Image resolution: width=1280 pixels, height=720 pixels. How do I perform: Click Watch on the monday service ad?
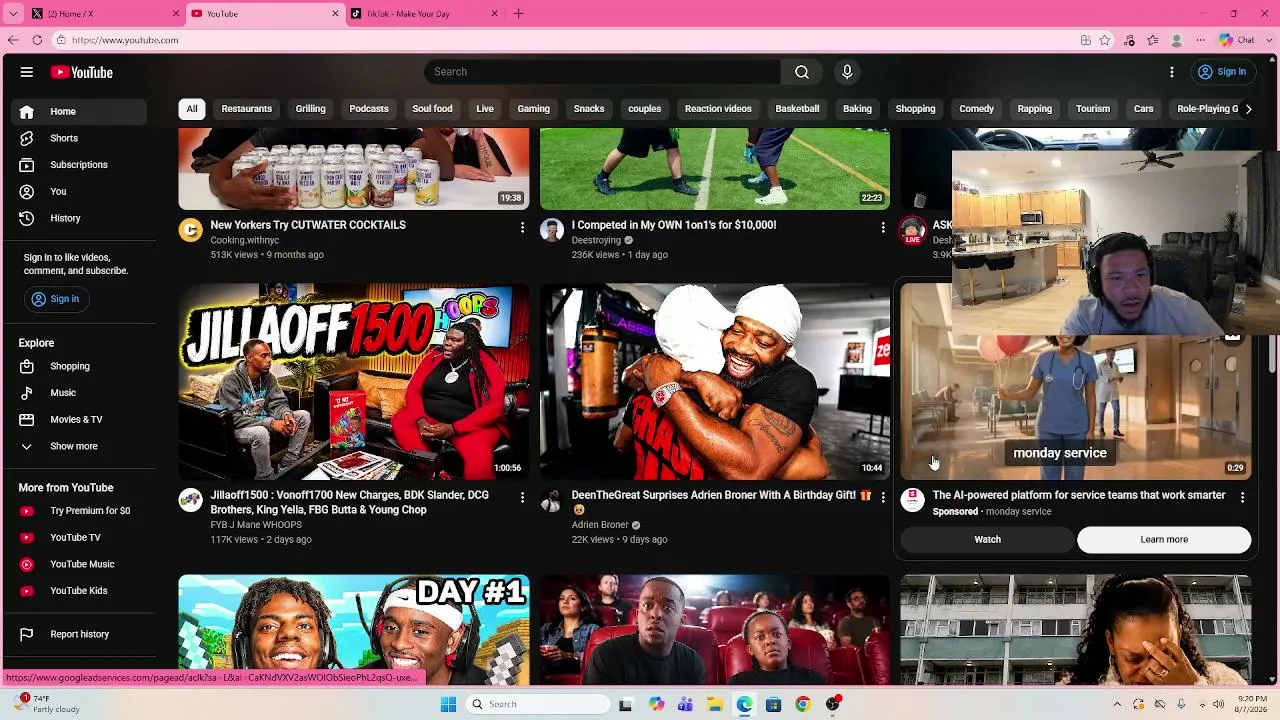point(987,539)
